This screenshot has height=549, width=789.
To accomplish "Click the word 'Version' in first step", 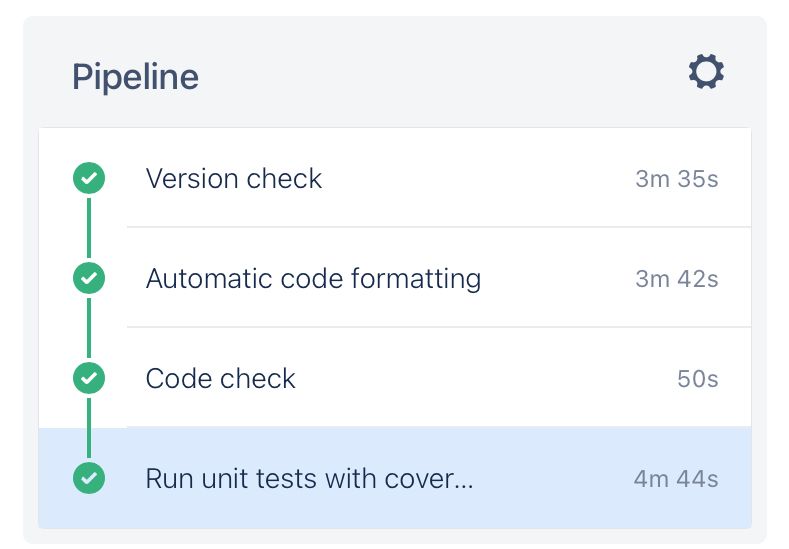I will [192, 179].
